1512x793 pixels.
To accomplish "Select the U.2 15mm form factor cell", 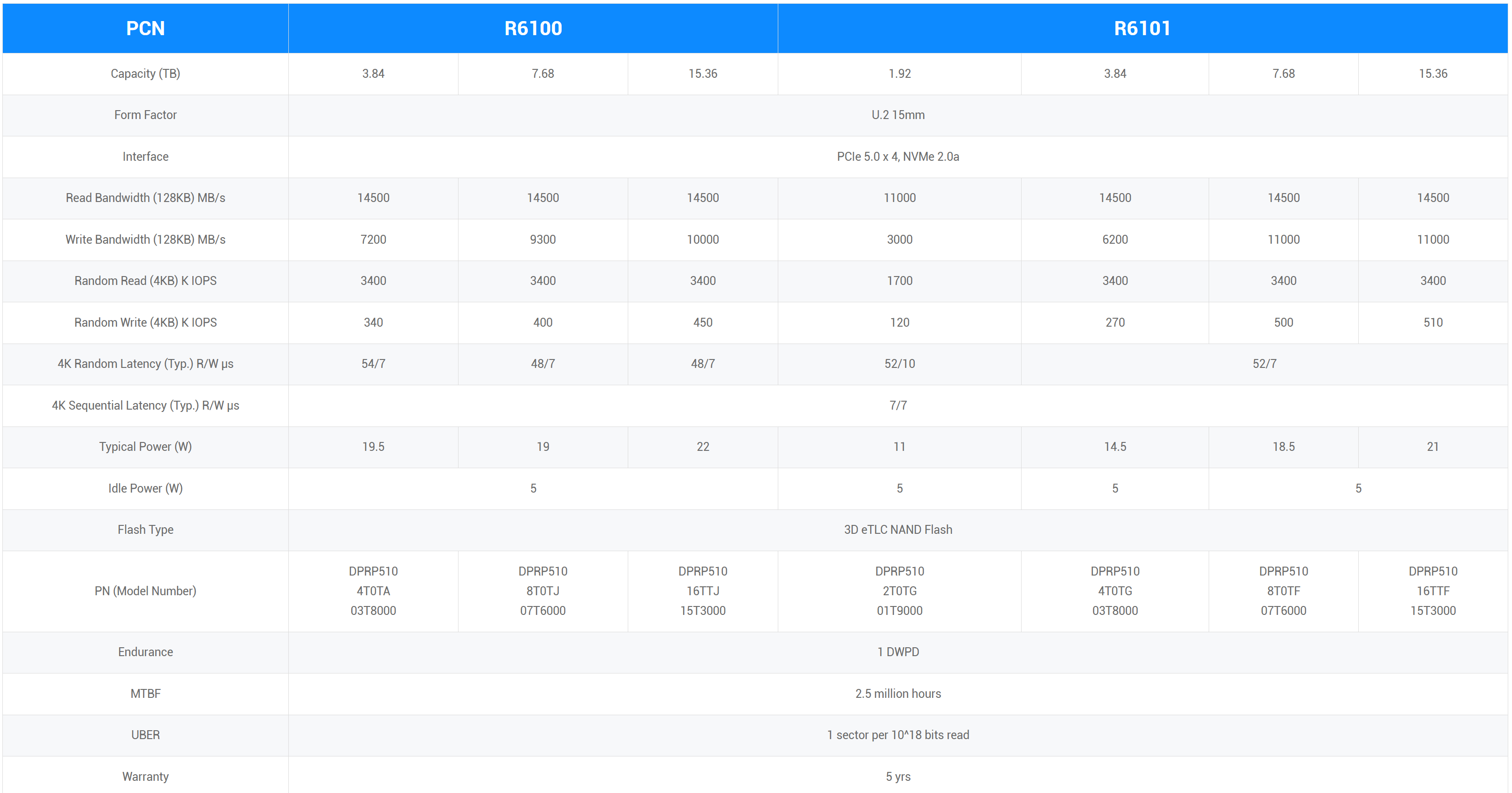I will pos(897,115).
